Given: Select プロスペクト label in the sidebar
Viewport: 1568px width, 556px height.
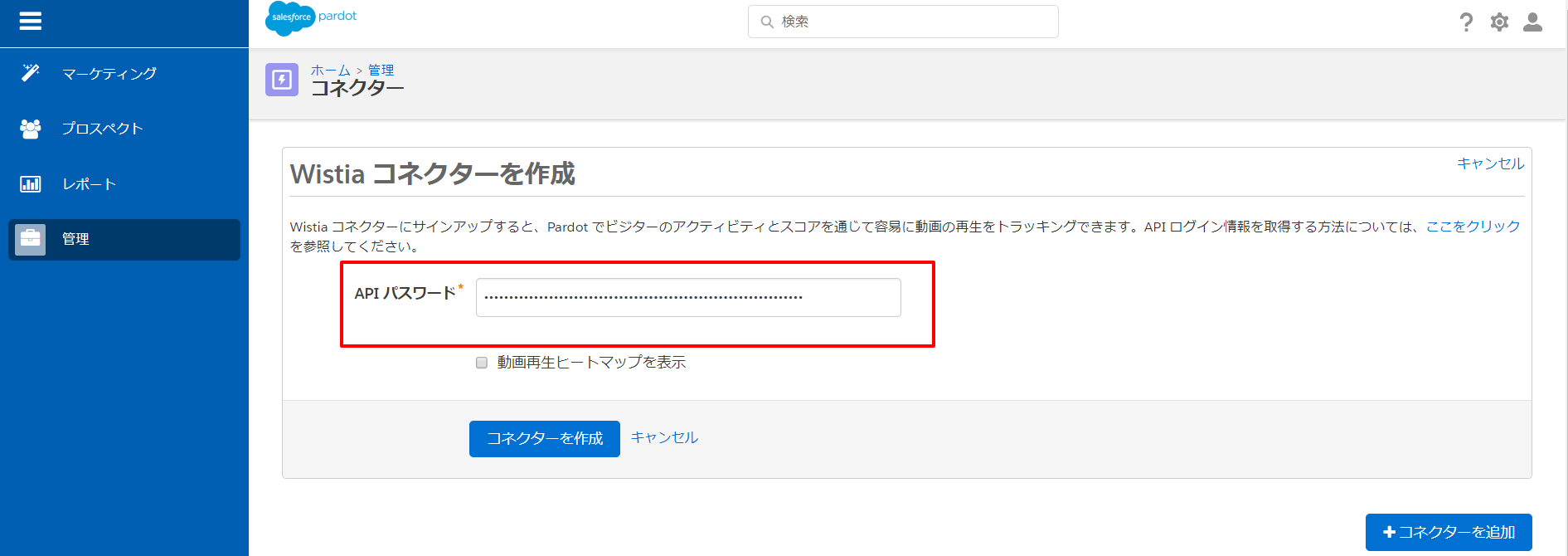Looking at the screenshot, I should (x=103, y=129).
